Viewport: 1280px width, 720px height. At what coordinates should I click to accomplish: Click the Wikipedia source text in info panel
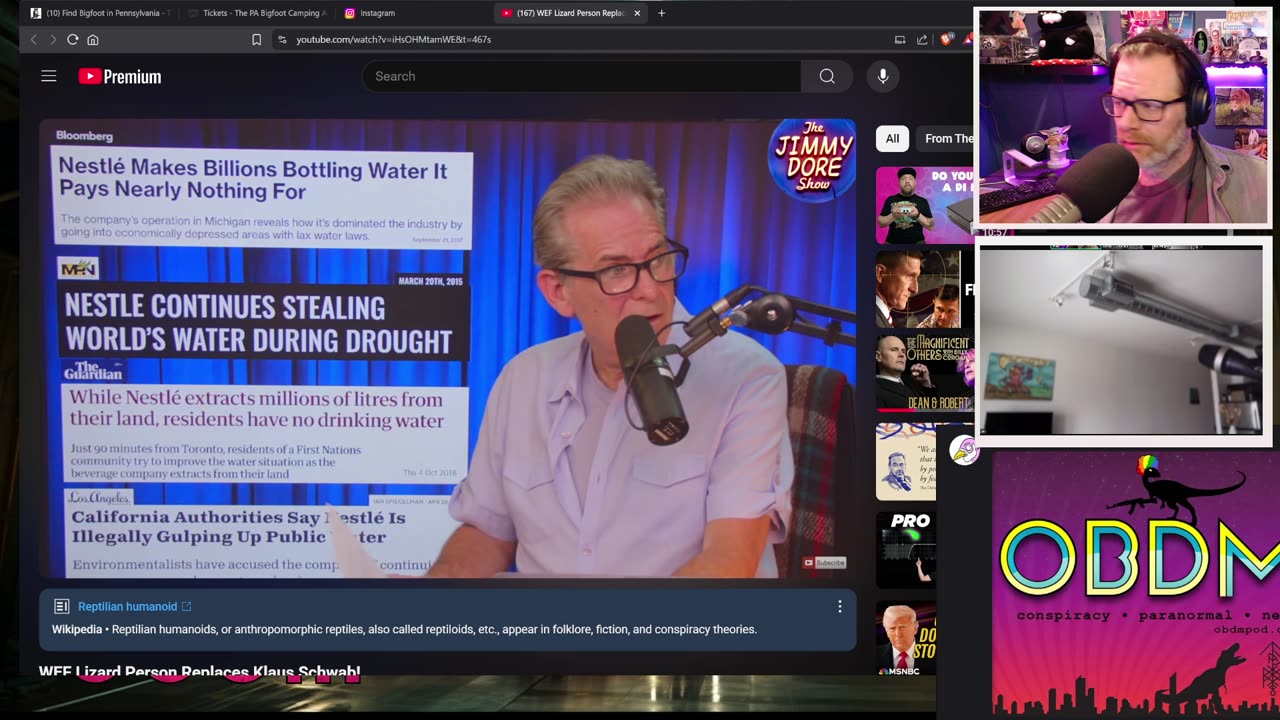click(77, 629)
